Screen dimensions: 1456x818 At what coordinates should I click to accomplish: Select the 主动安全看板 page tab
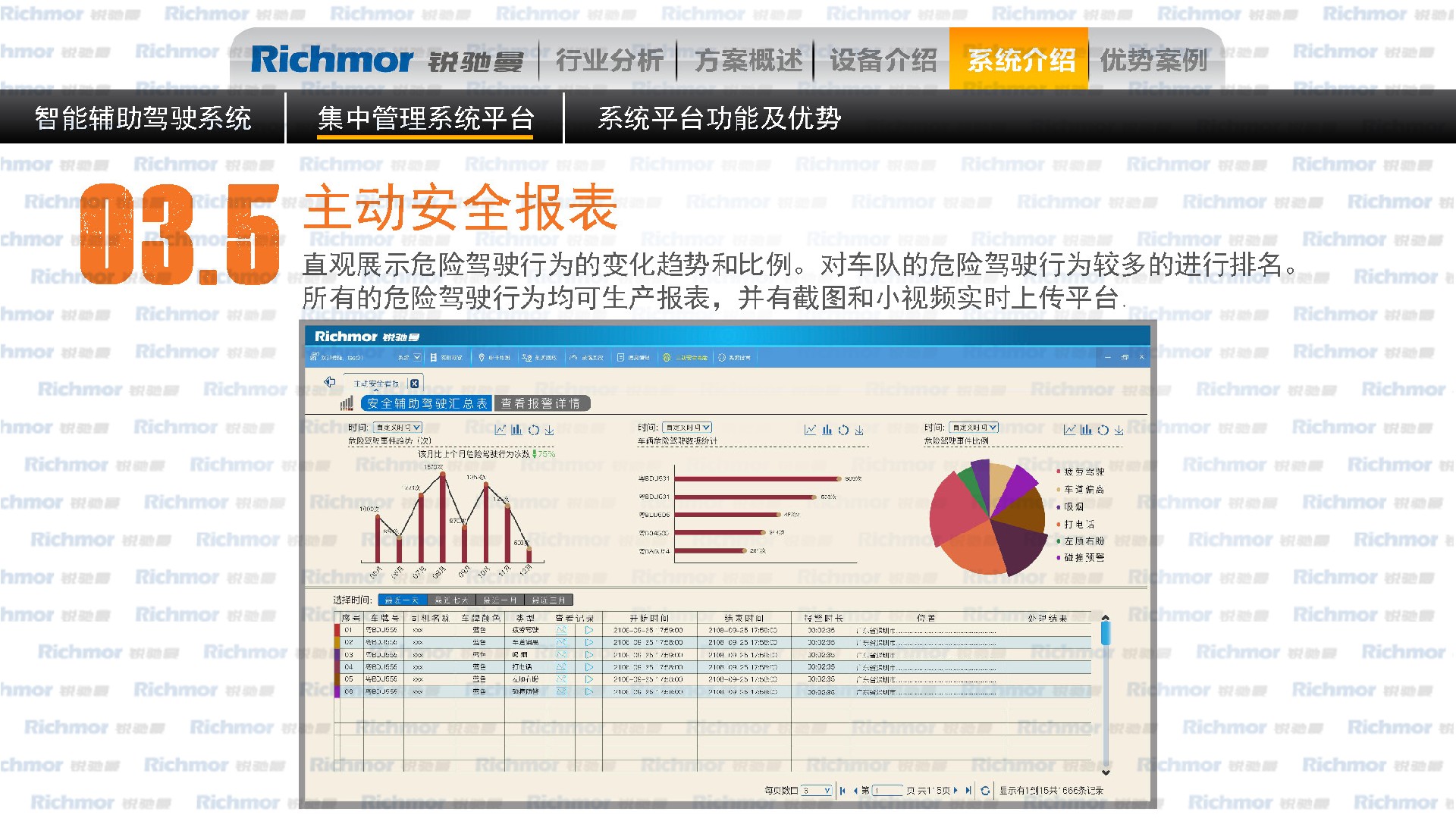click(376, 384)
